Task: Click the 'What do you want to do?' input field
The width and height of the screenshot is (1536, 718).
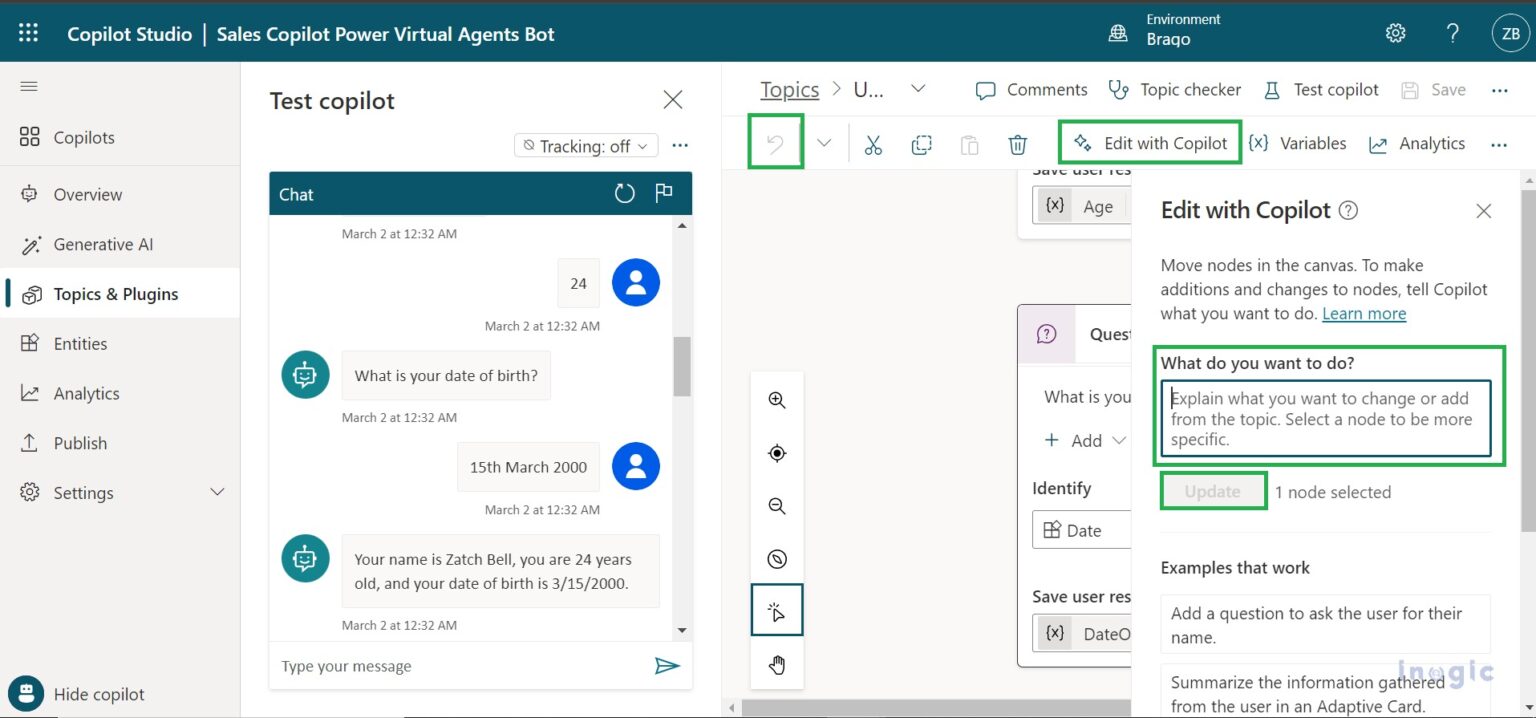Action: point(1326,418)
